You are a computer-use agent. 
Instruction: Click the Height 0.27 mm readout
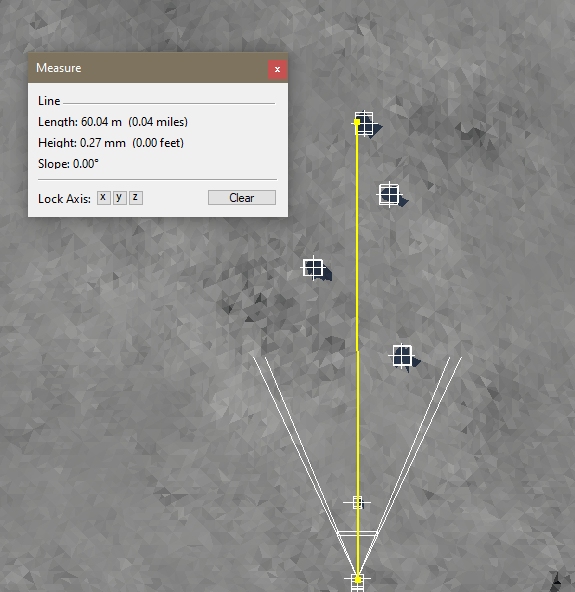point(111,143)
